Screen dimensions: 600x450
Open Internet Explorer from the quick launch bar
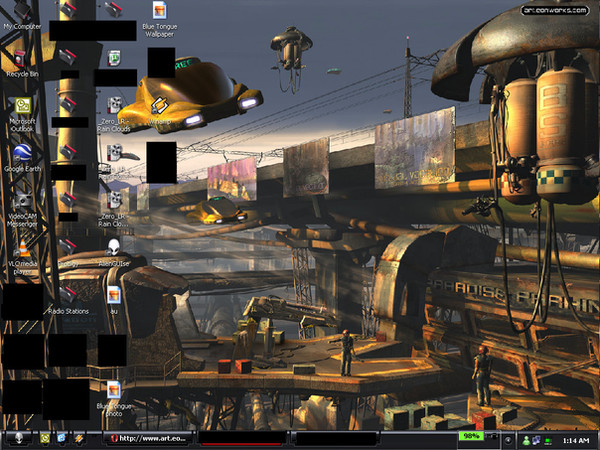pyautogui.click(x=61, y=439)
